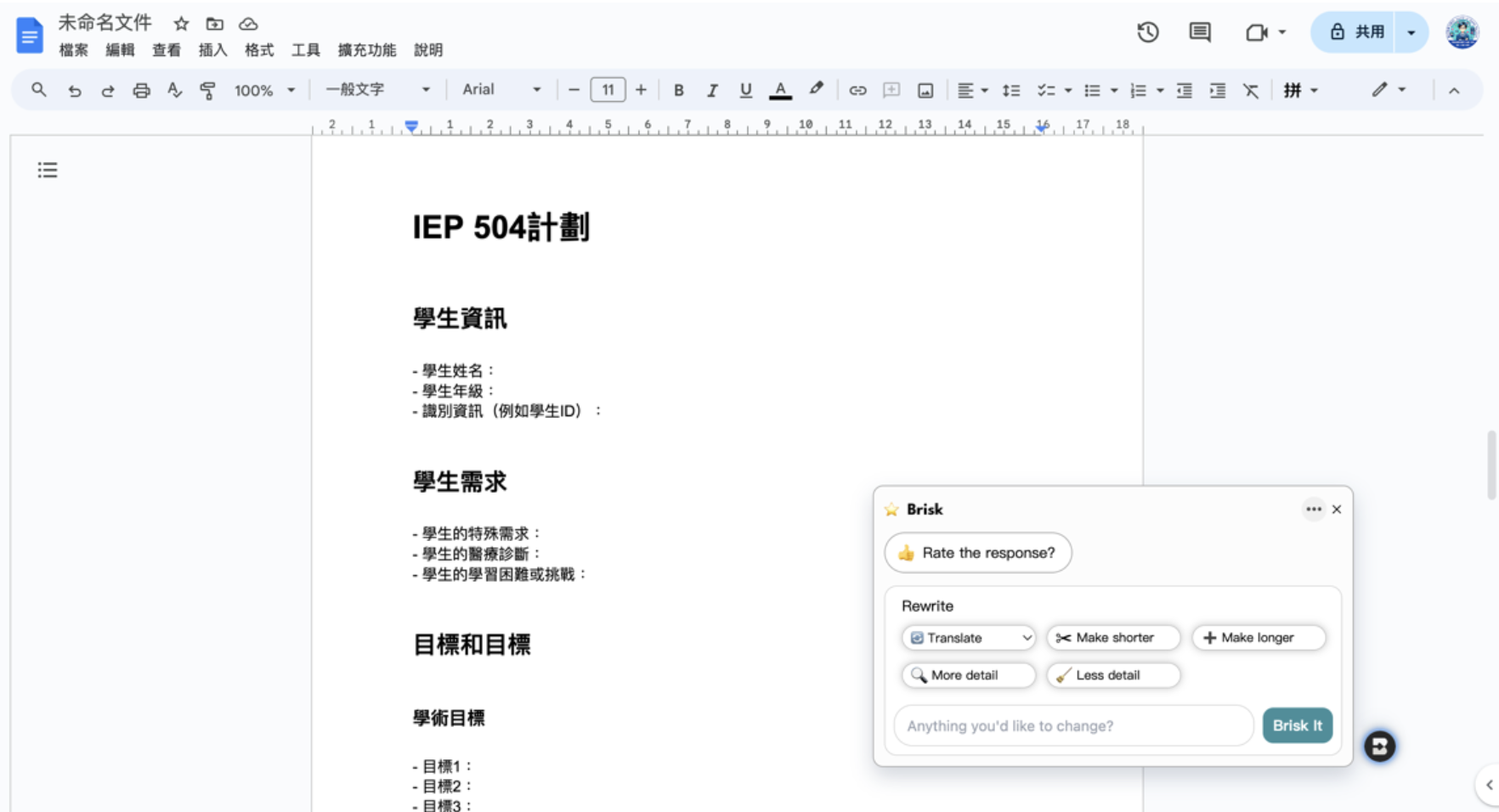
Task: Redo the last action
Action: (108, 90)
